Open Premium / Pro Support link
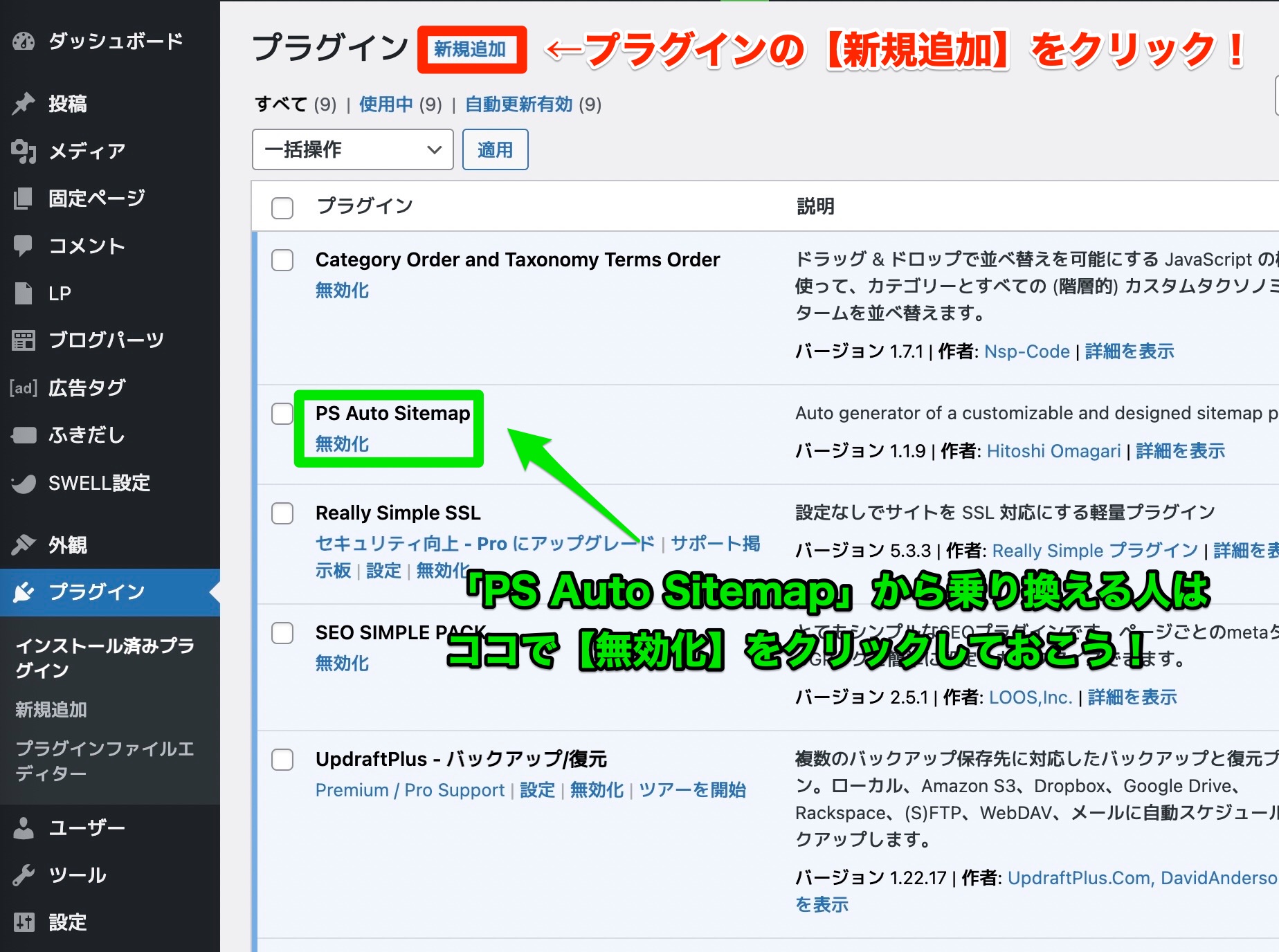The width and height of the screenshot is (1279, 952). (x=410, y=790)
